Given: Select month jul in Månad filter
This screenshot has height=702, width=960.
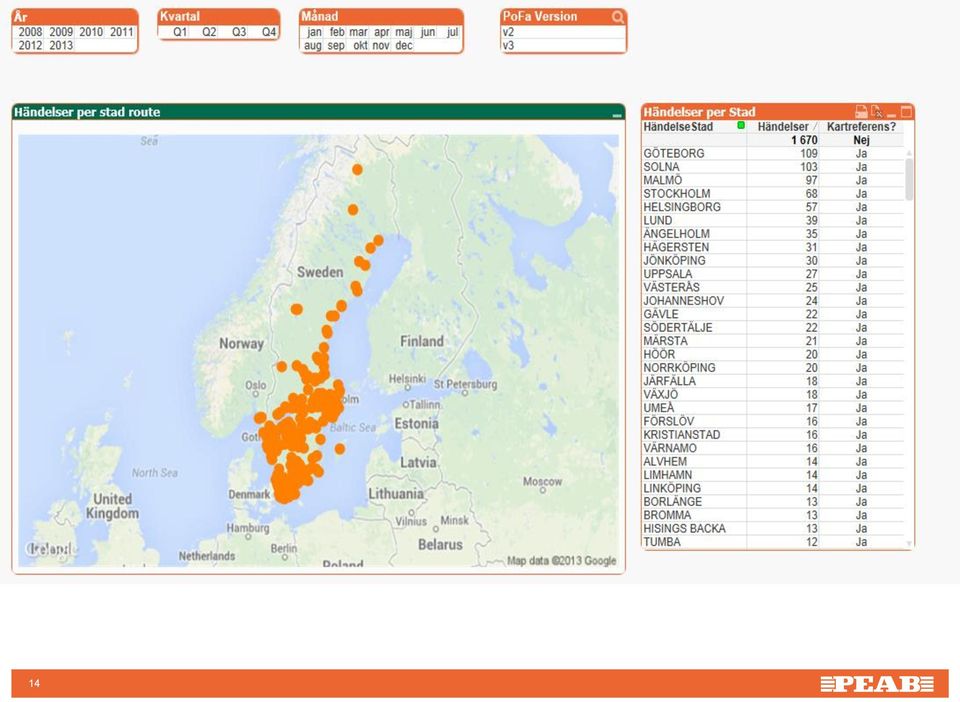Looking at the screenshot, I should click(452, 32).
